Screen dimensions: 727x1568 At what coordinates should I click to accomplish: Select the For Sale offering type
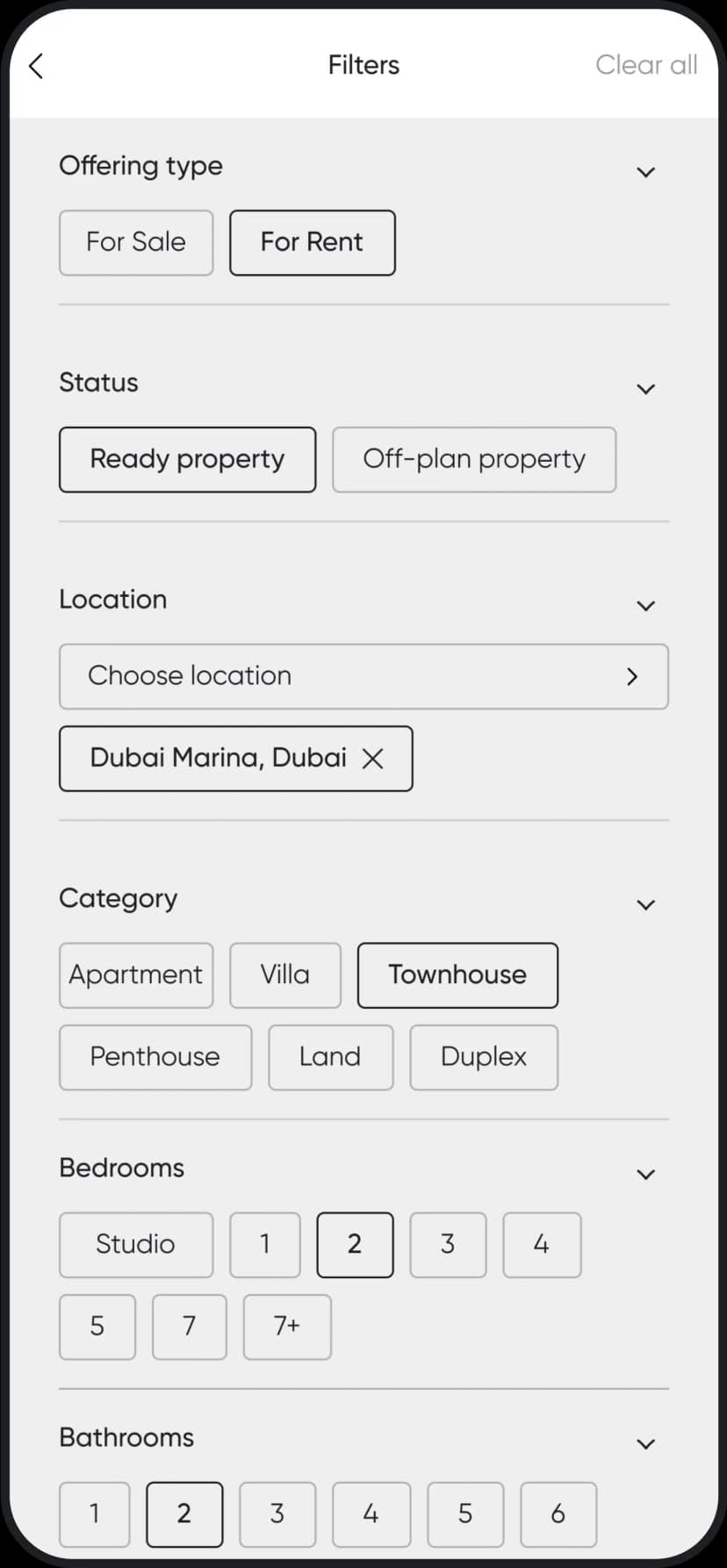click(136, 242)
